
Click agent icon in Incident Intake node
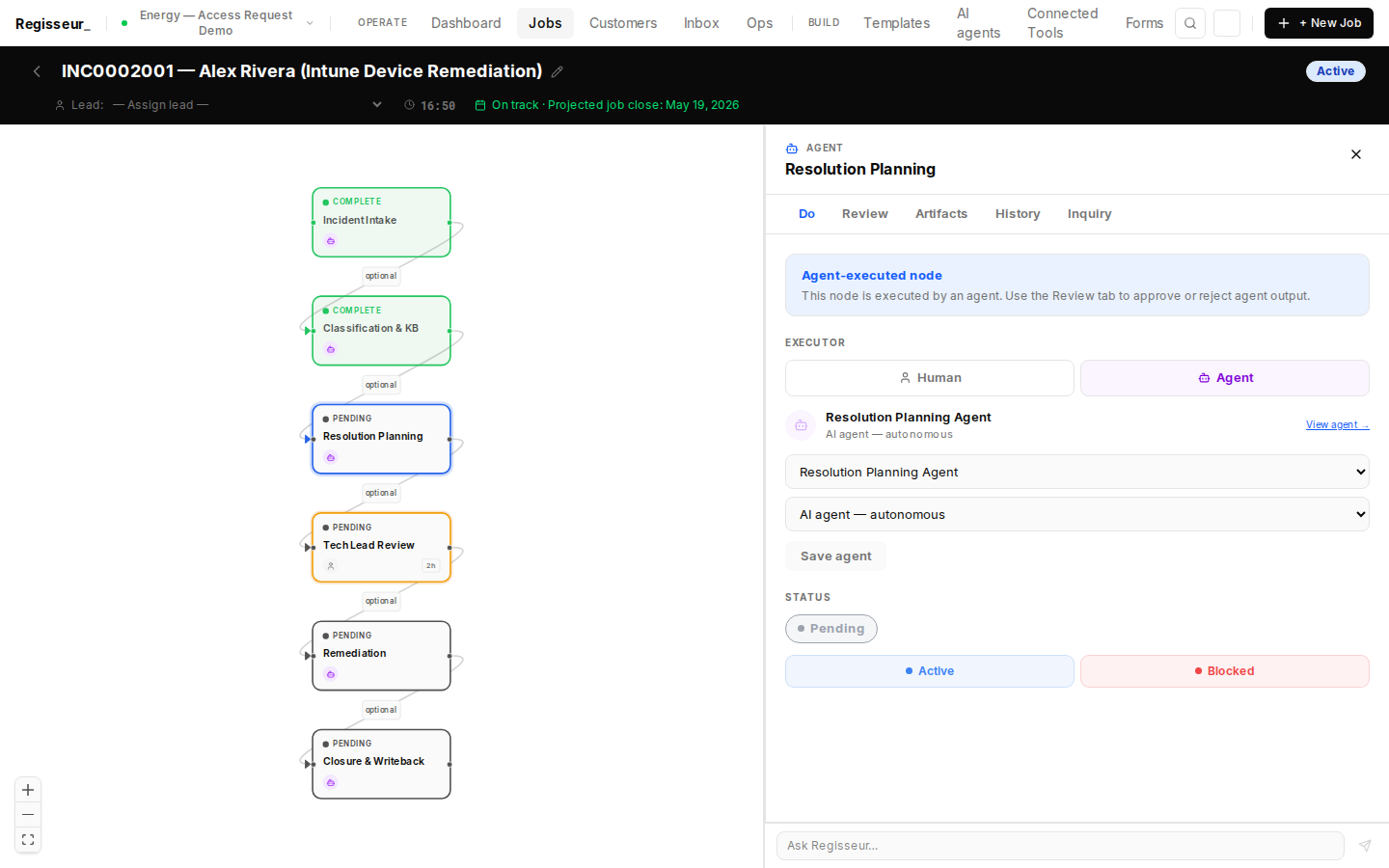click(x=331, y=241)
